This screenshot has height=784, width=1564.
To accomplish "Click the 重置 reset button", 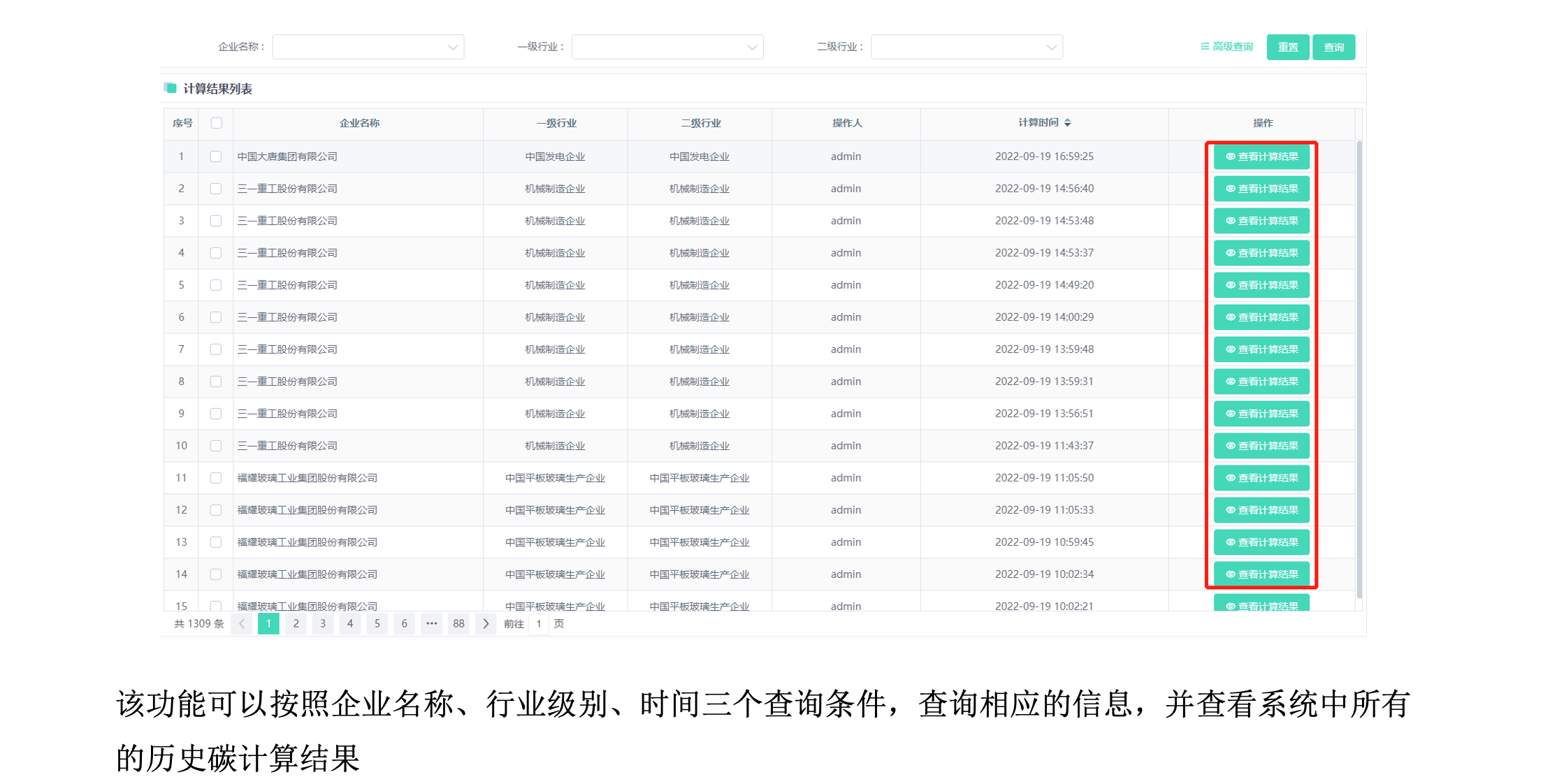I will [1287, 47].
